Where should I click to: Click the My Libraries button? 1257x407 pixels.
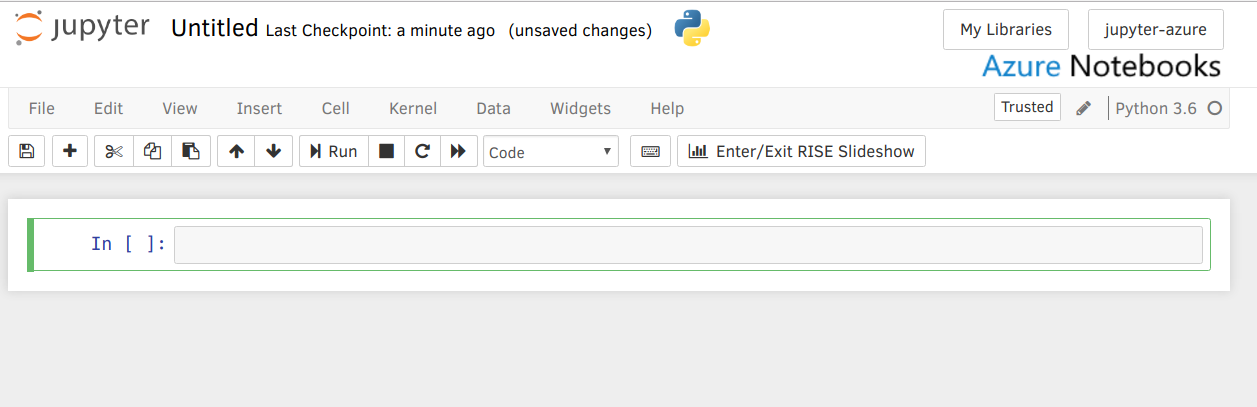(x=1005, y=29)
